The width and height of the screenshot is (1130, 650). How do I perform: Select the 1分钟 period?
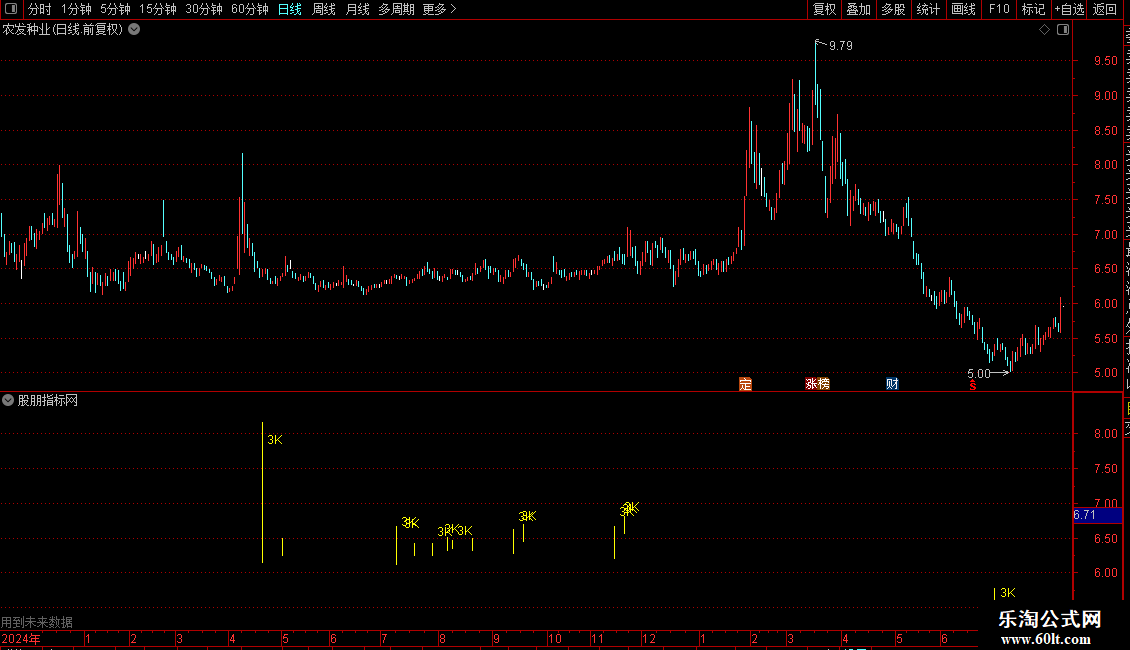coord(76,9)
